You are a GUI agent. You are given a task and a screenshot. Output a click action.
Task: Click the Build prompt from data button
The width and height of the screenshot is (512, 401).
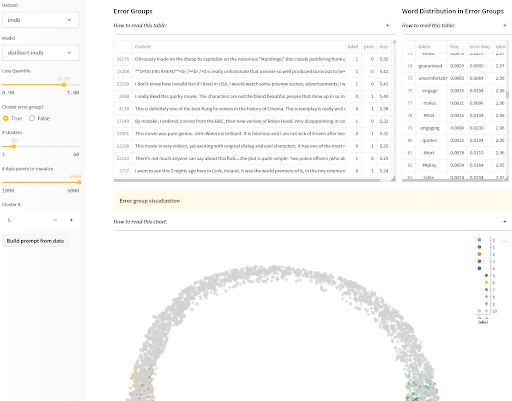coord(35,241)
